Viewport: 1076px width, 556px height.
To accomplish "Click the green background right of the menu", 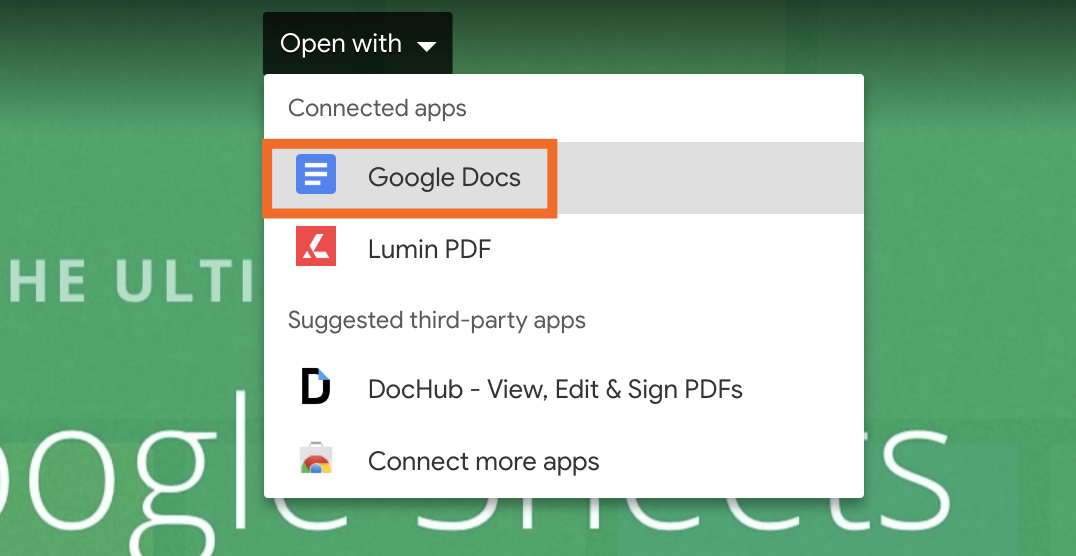I will (x=970, y=250).
